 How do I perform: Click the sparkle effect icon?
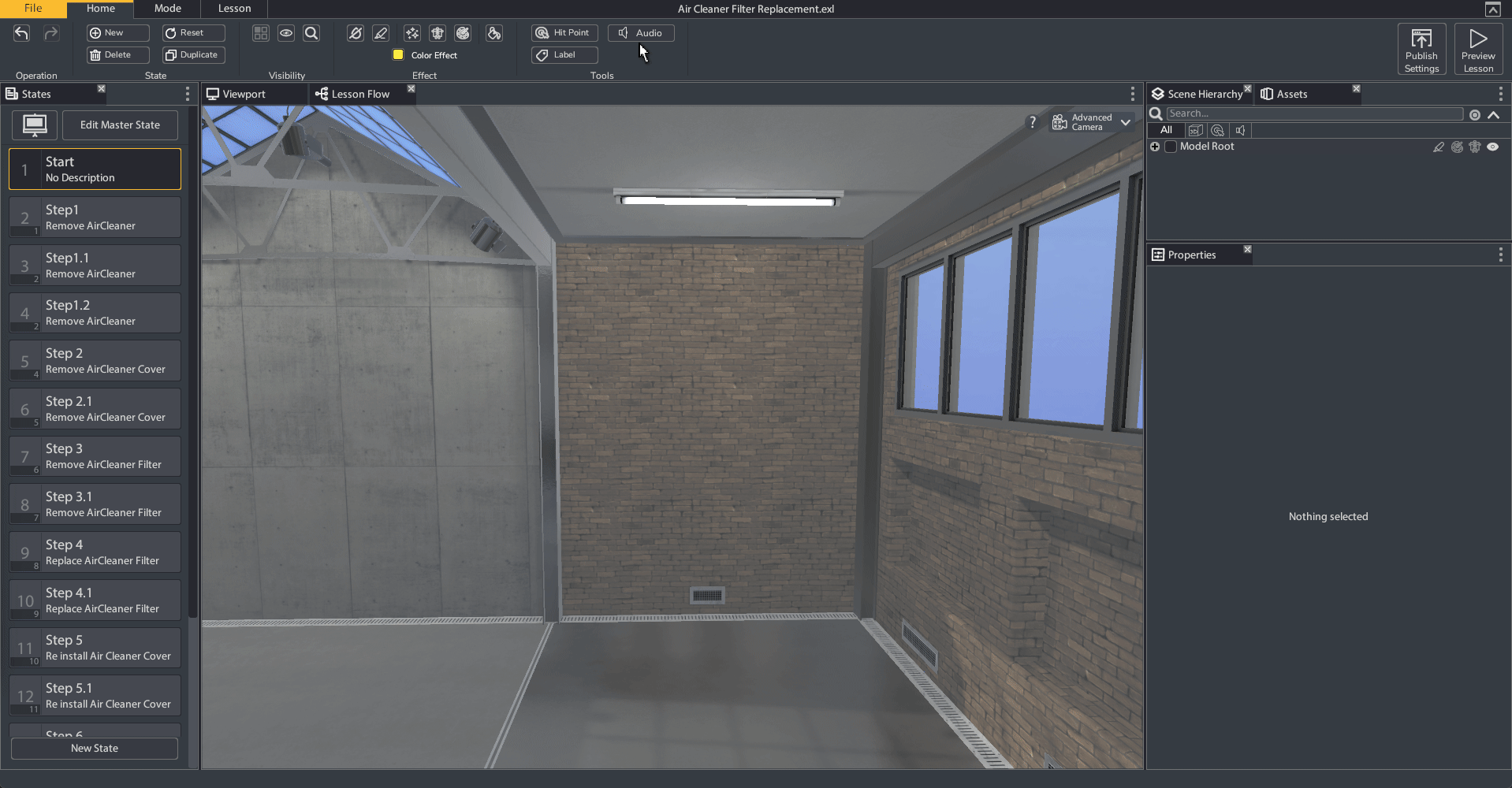tap(412, 33)
